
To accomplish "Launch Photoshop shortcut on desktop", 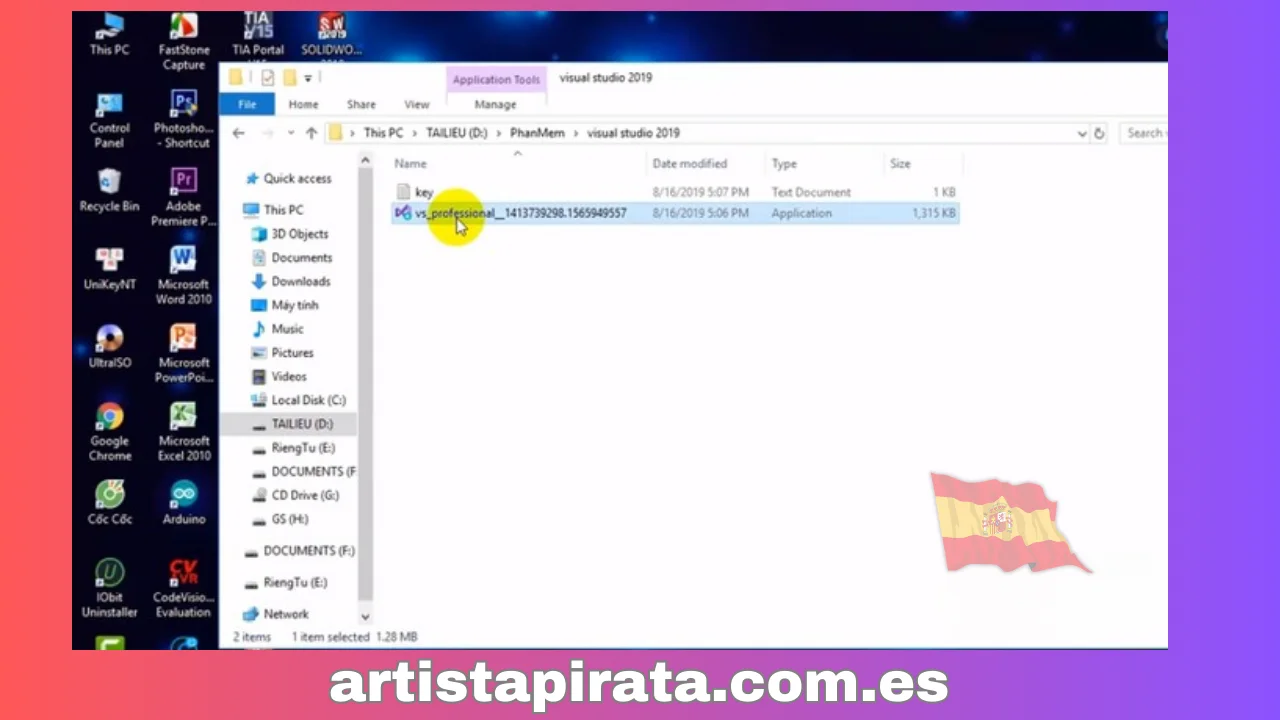I will click(x=184, y=121).
